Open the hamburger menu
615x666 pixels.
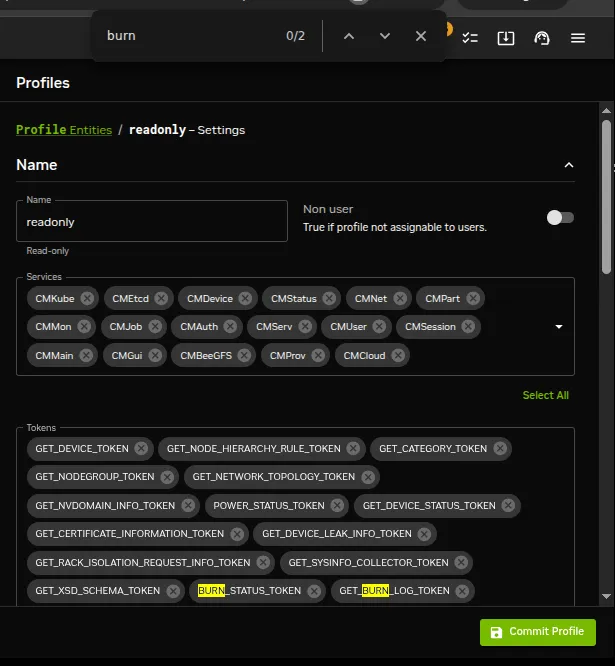pyautogui.click(x=578, y=38)
